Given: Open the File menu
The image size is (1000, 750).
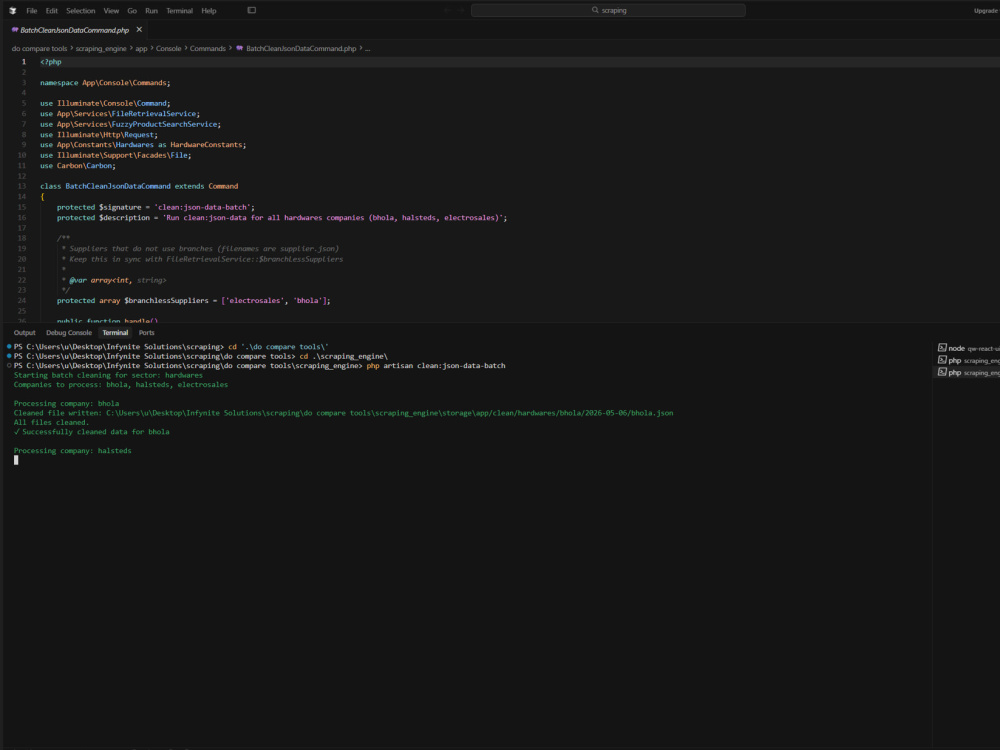Looking at the screenshot, I should click(x=32, y=11).
